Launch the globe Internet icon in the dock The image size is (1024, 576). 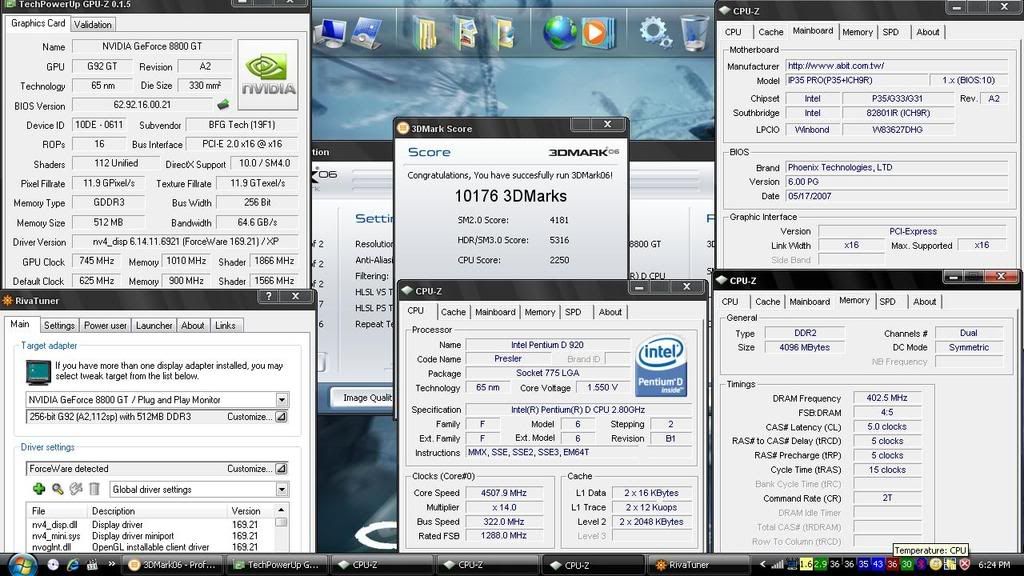coord(559,32)
